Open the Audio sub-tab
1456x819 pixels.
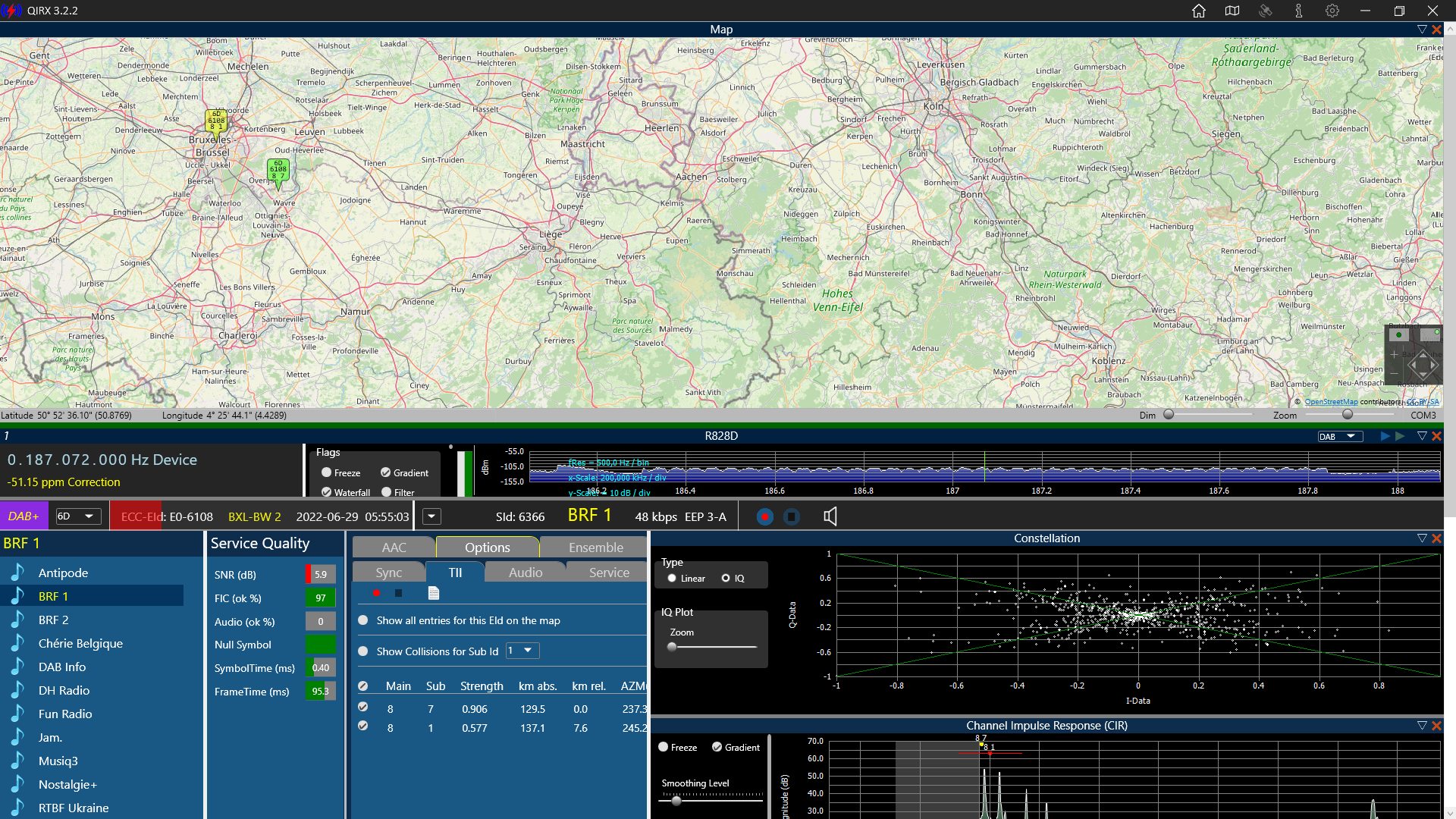coord(526,573)
